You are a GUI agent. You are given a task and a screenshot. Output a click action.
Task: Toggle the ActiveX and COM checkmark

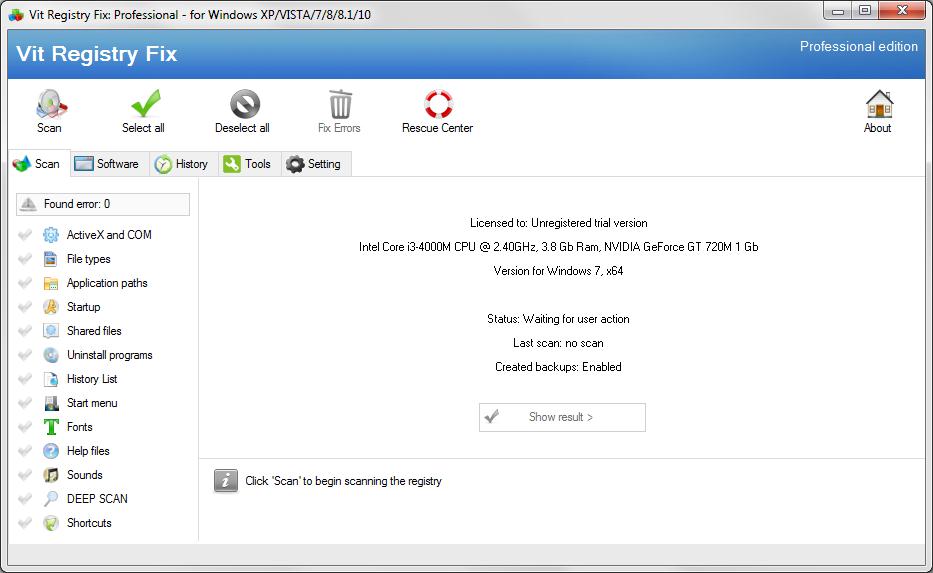pyautogui.click(x=25, y=235)
